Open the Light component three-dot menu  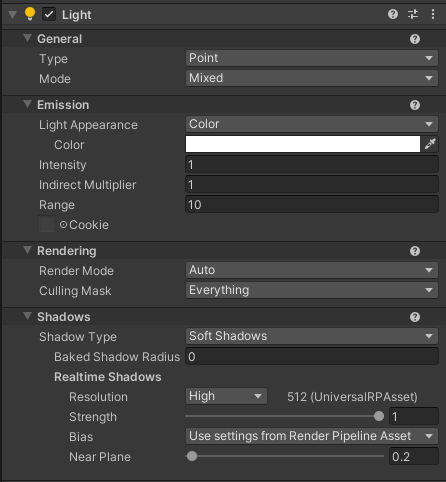point(433,14)
